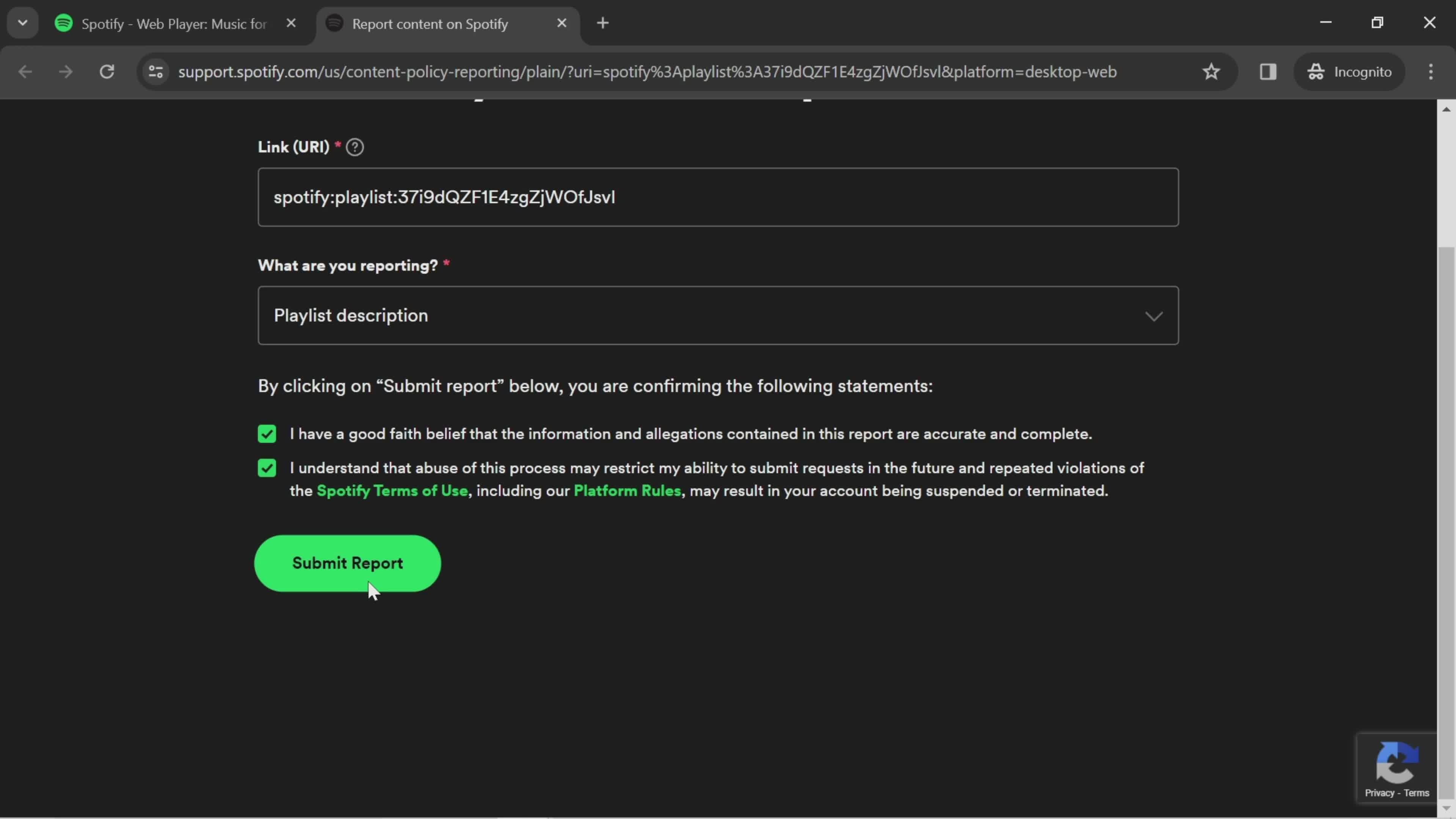Click the Incognito indicator

pyautogui.click(x=1349, y=72)
